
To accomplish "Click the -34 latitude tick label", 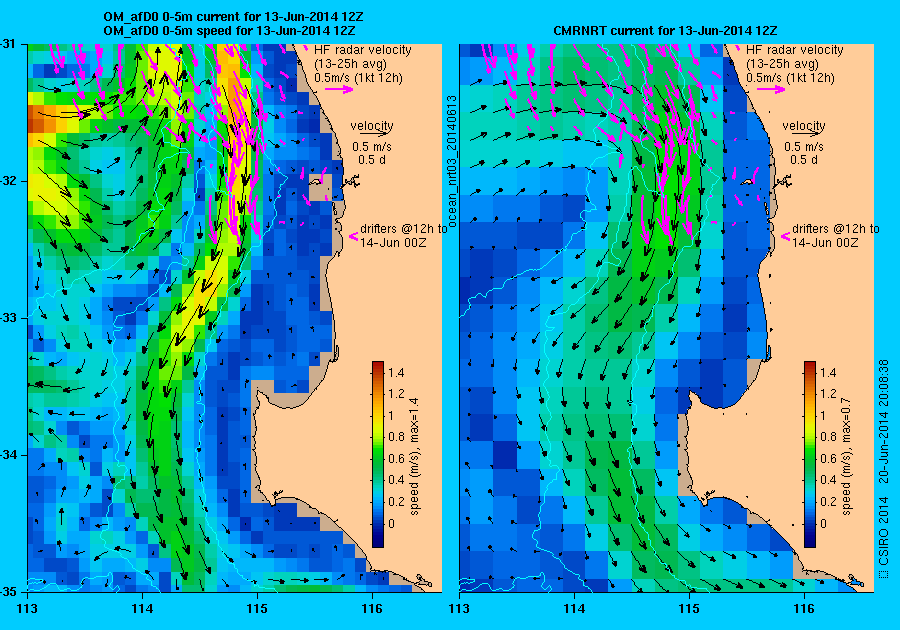I will 9,455.
